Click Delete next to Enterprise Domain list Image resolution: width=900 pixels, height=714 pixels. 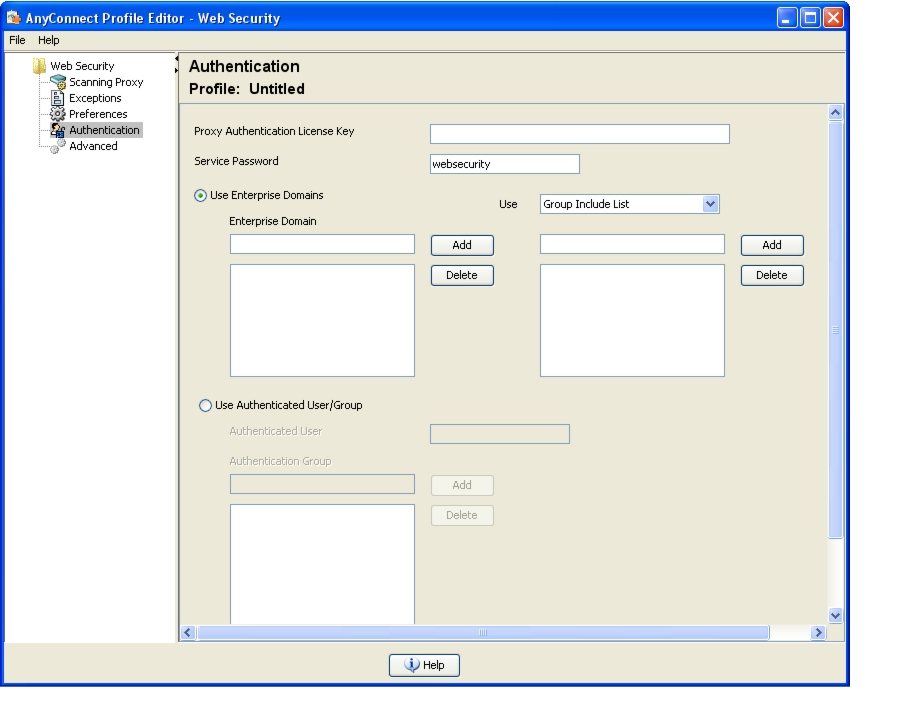click(x=462, y=275)
